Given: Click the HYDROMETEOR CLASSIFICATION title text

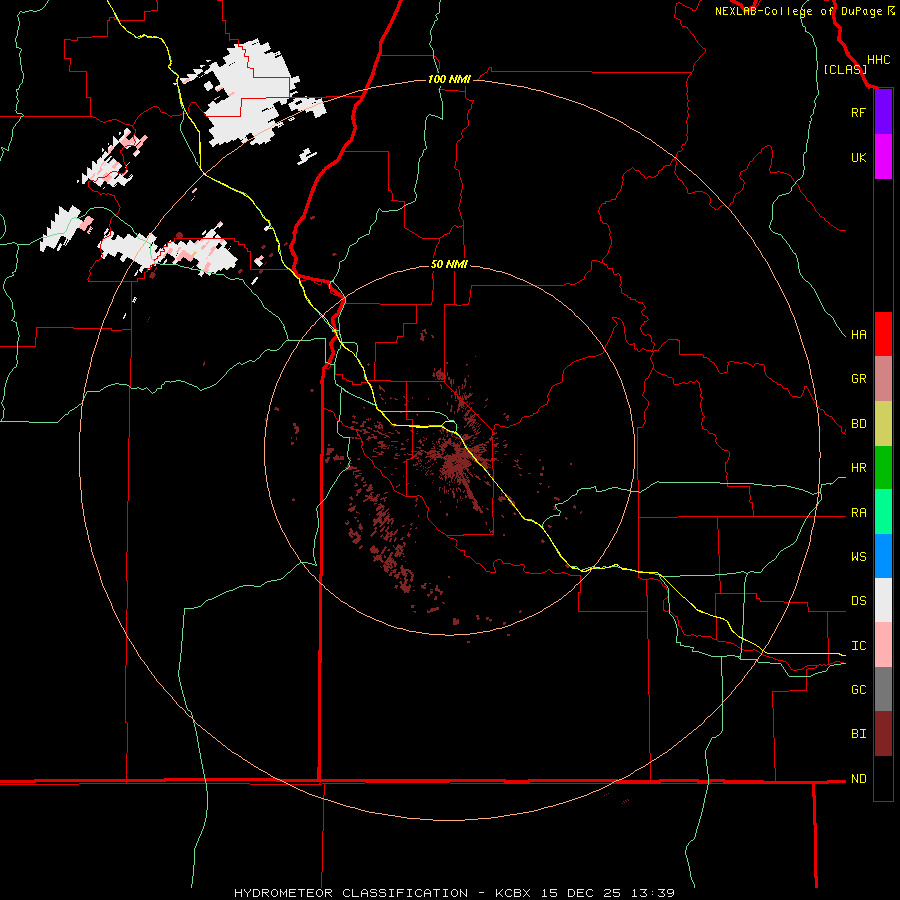Looking at the screenshot, I should coord(351,893).
